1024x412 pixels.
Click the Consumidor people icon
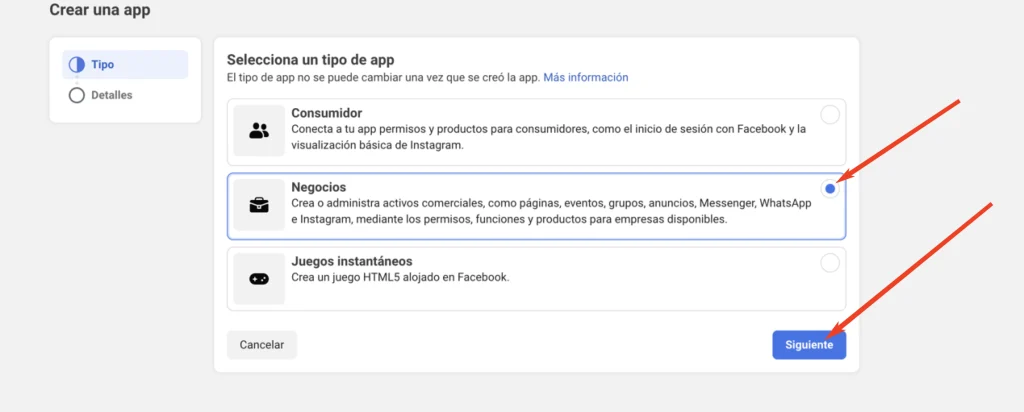tap(259, 131)
